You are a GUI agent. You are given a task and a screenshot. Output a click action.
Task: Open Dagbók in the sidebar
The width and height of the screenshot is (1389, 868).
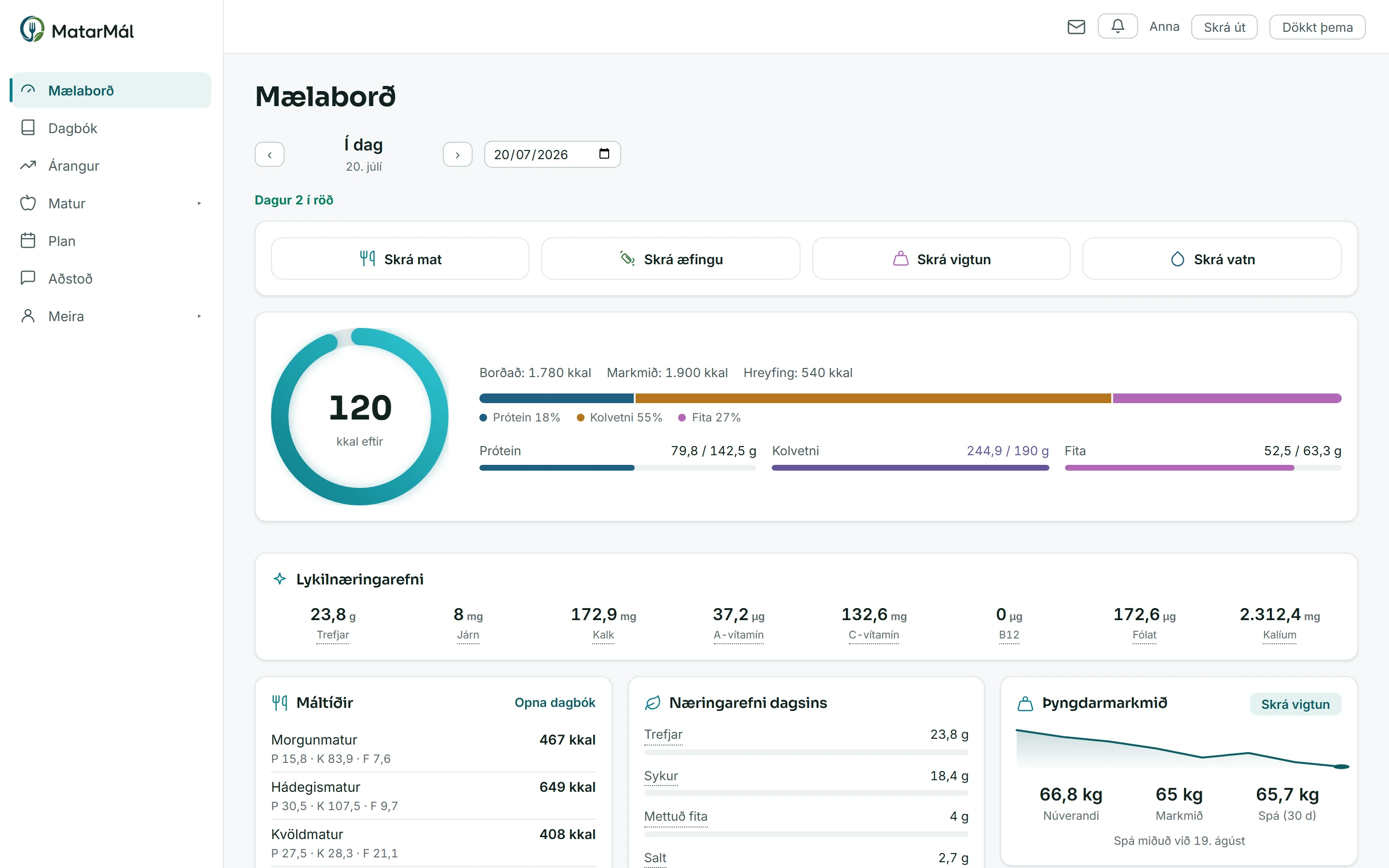(x=111, y=128)
